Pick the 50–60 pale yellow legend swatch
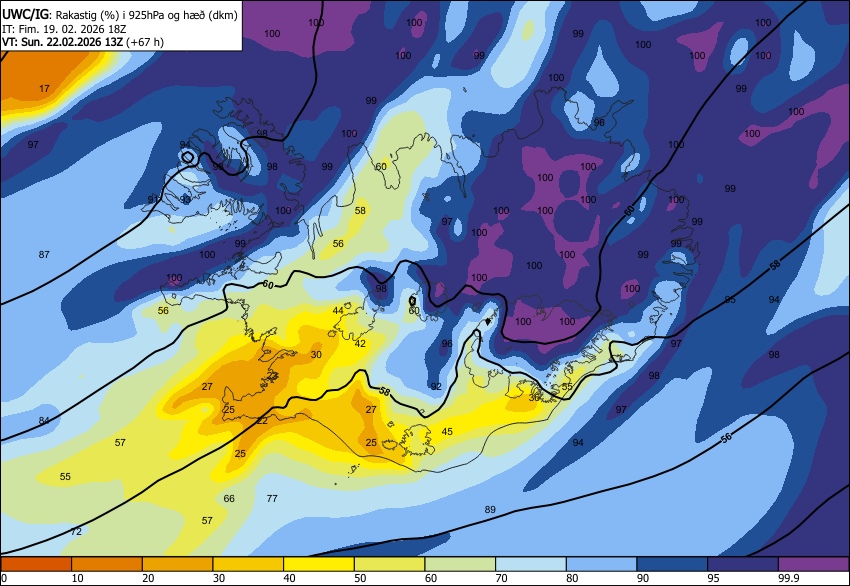The width and height of the screenshot is (850, 586). point(389,564)
